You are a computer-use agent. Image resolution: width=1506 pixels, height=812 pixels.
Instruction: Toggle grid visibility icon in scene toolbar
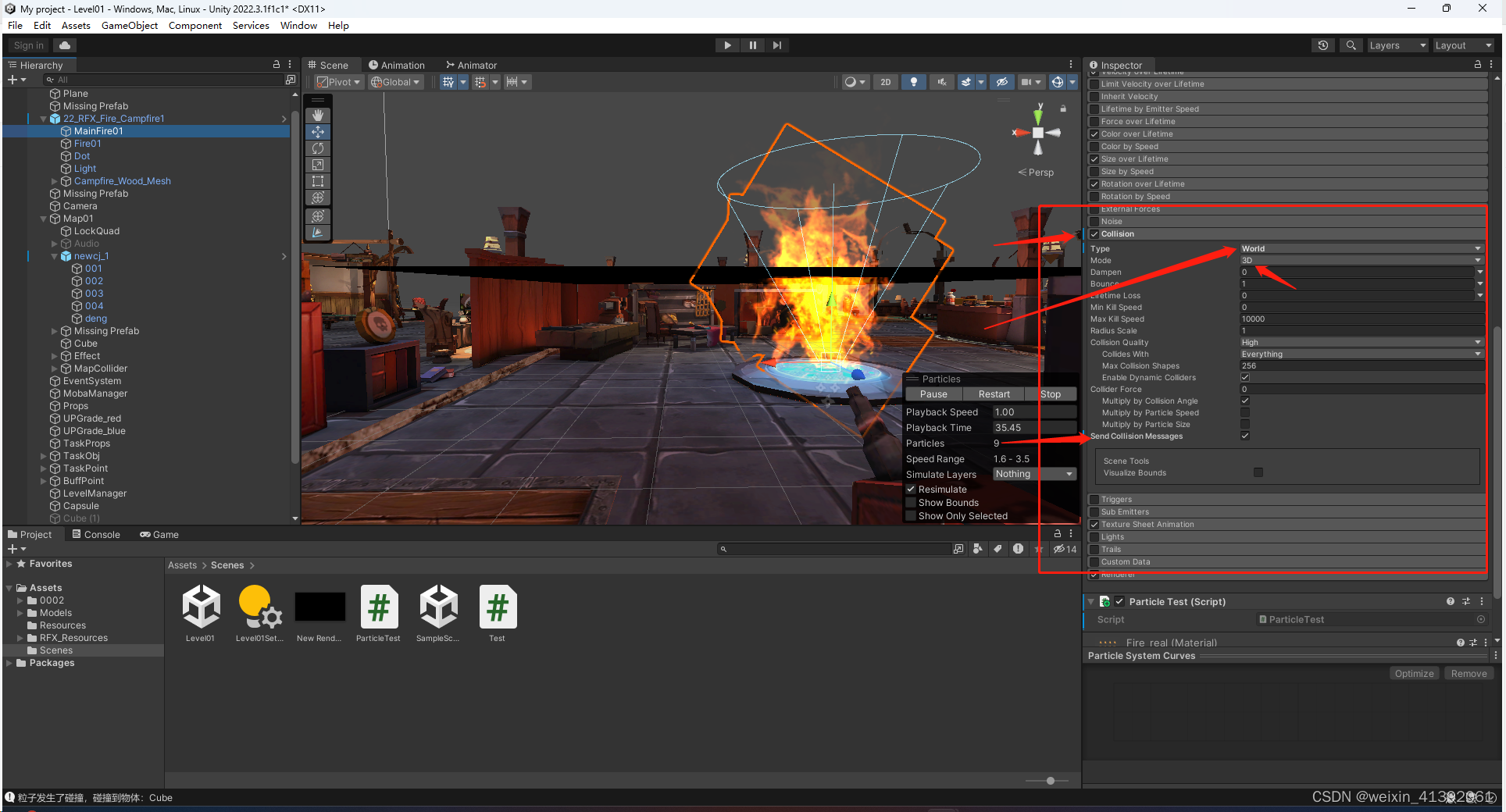coord(448,82)
